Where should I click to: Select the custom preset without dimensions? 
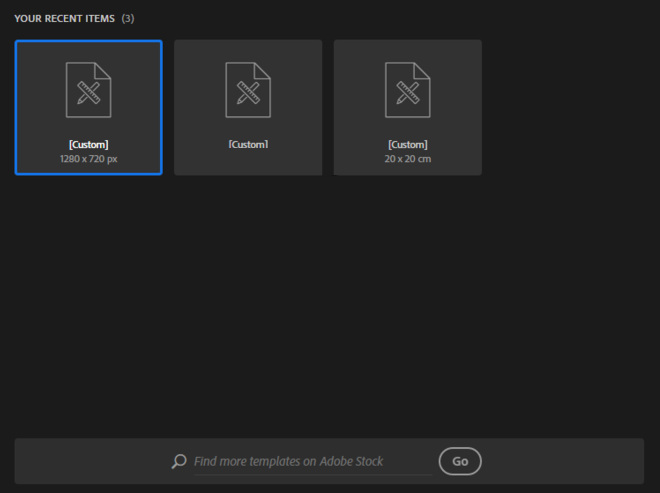click(x=248, y=107)
